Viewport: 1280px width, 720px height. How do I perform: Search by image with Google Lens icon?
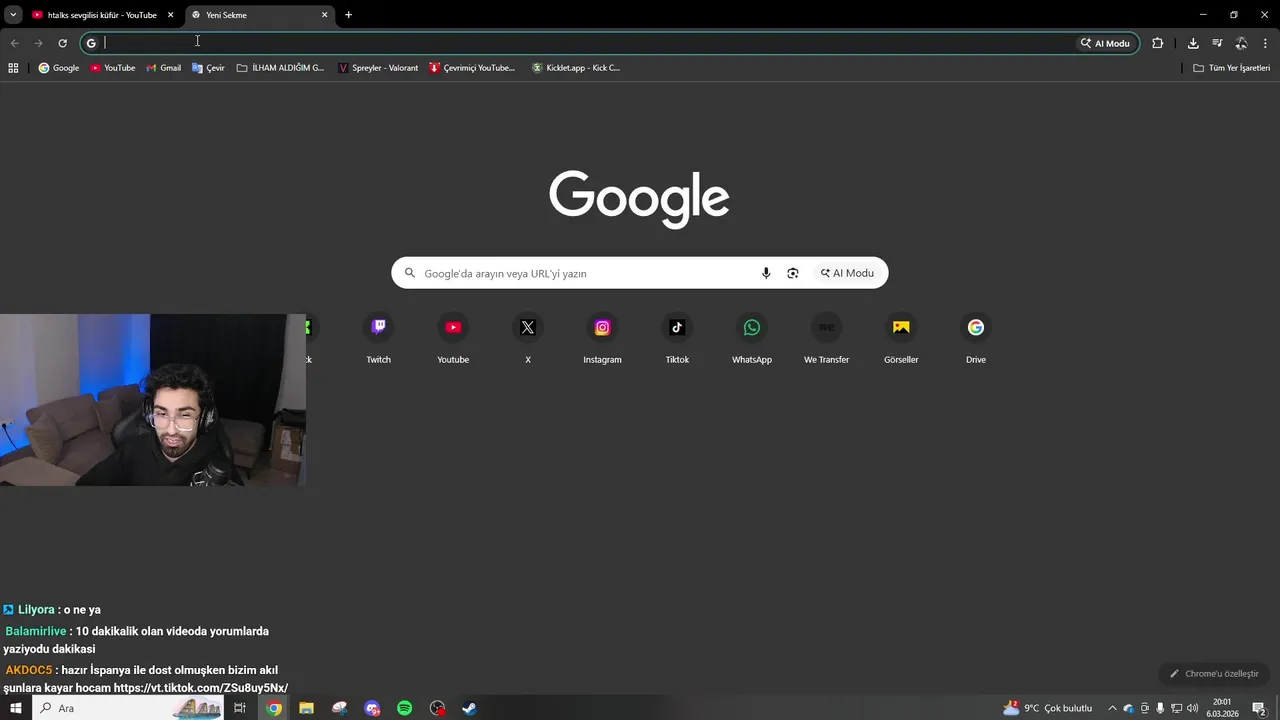pos(793,273)
